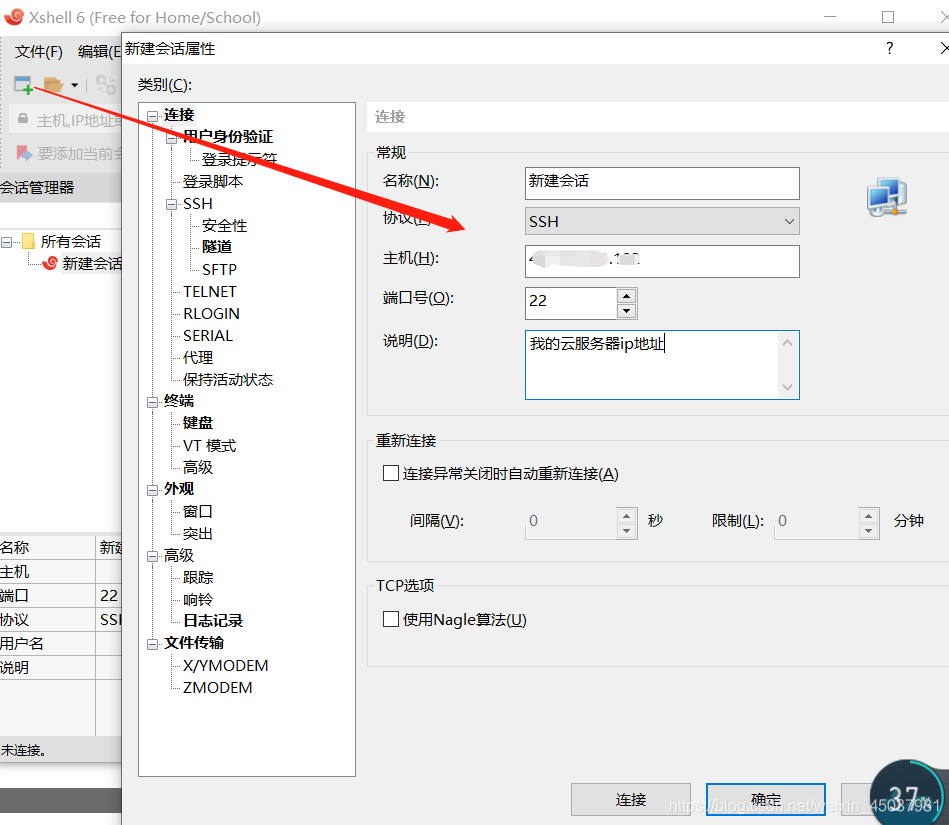Select 日志记录 in category tree

click(212, 620)
